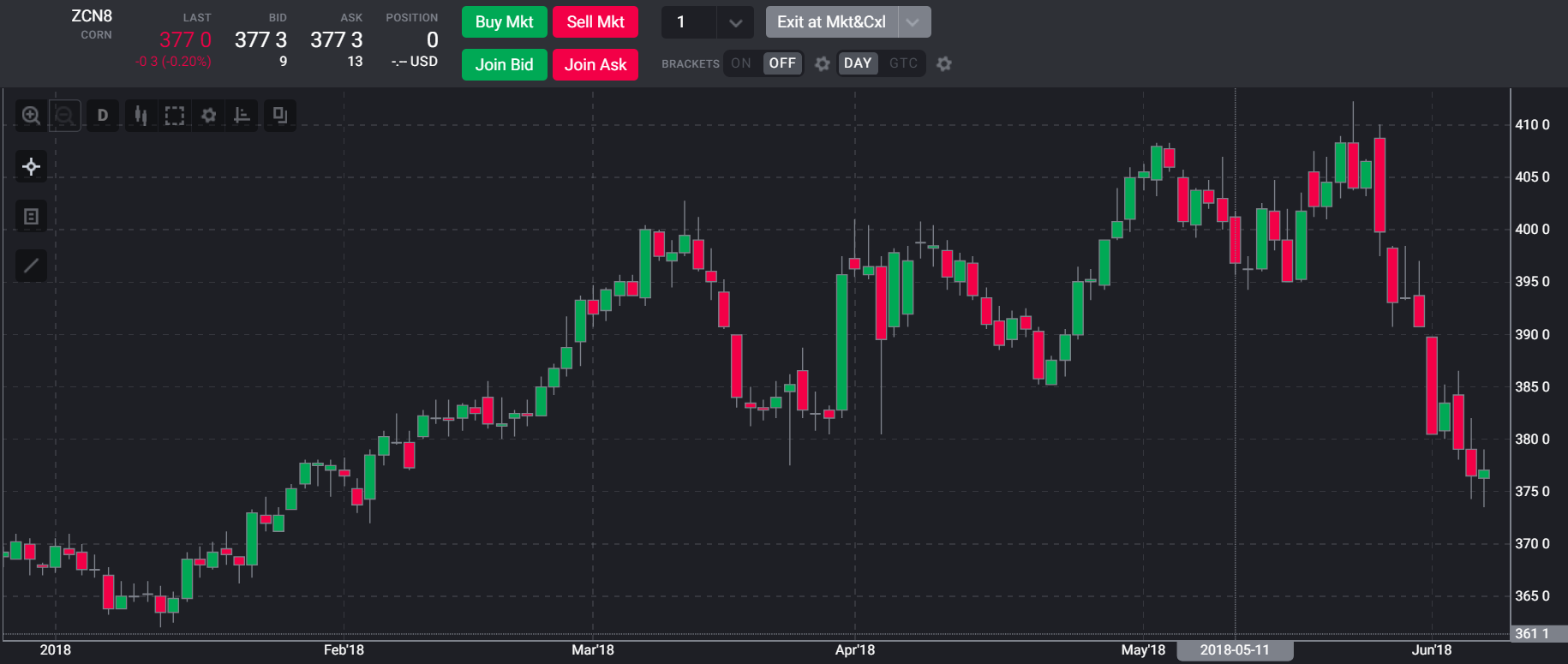Click the -.-- USD position P&L
This screenshot has width=1568, height=664.
[415, 62]
